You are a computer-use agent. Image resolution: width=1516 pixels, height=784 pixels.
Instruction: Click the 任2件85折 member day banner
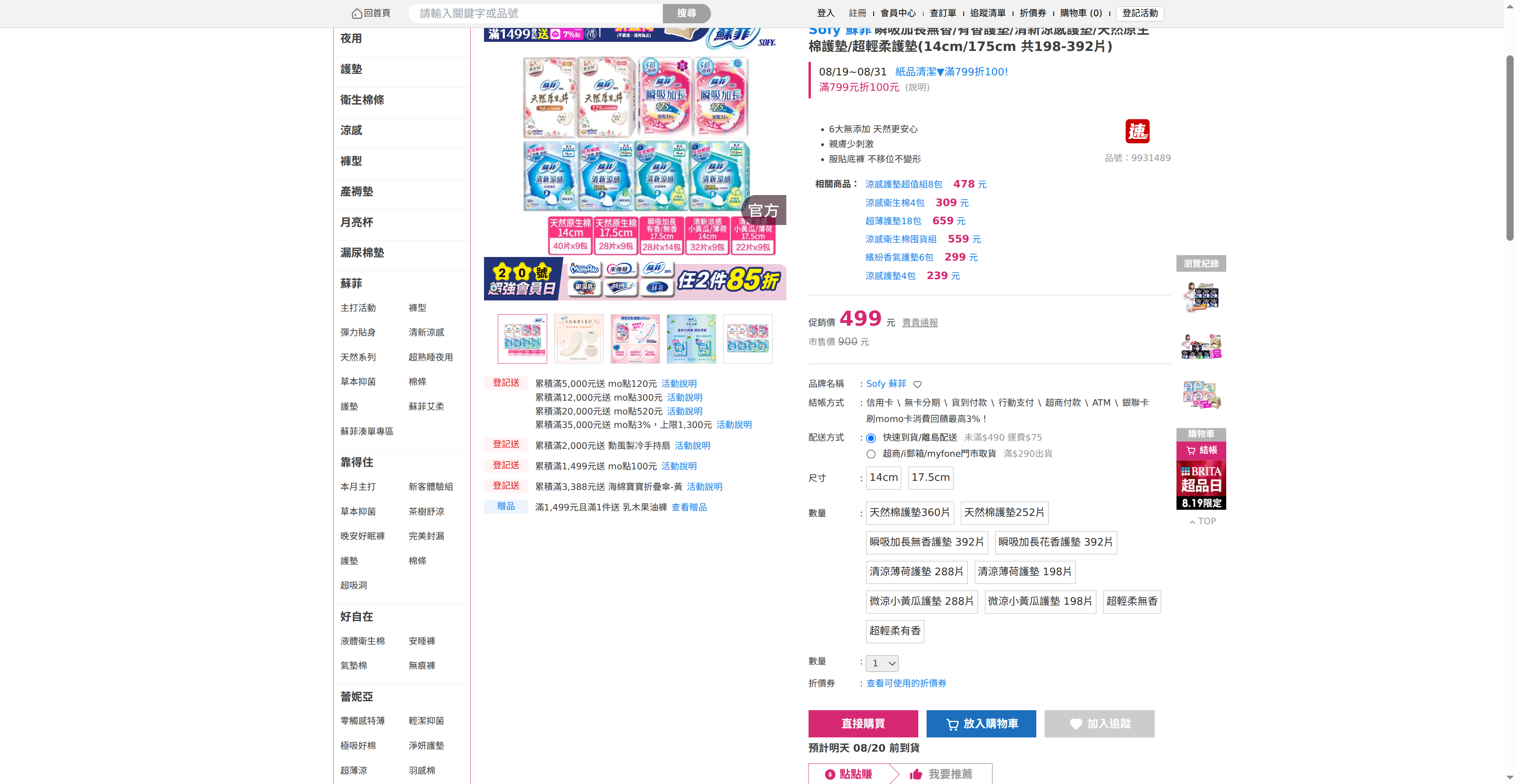(635, 279)
